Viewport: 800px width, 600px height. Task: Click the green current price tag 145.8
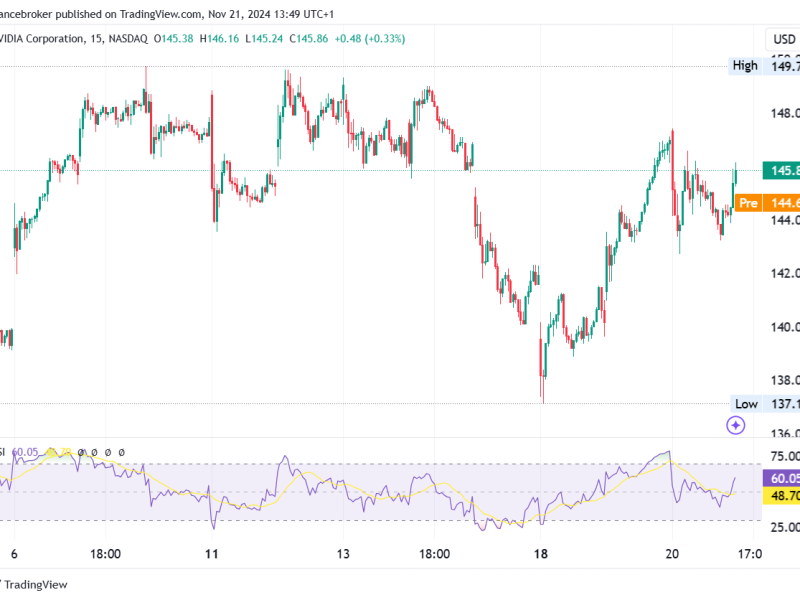pos(781,170)
